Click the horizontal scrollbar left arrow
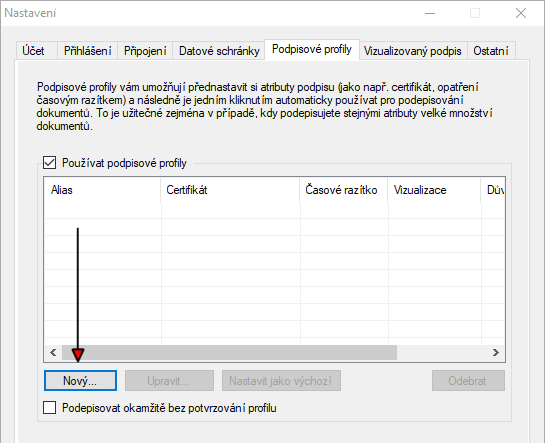Viewport: 545px width, 443px height. (x=53, y=353)
